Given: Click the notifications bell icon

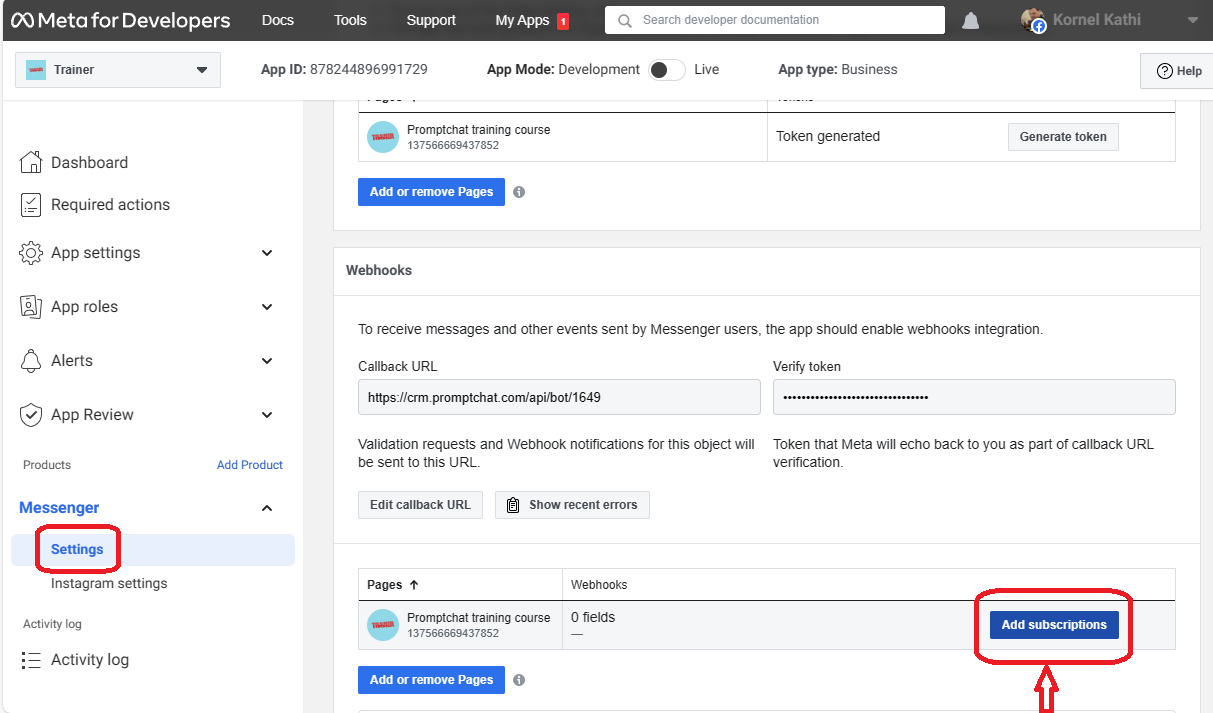Looking at the screenshot, I should (970, 21).
